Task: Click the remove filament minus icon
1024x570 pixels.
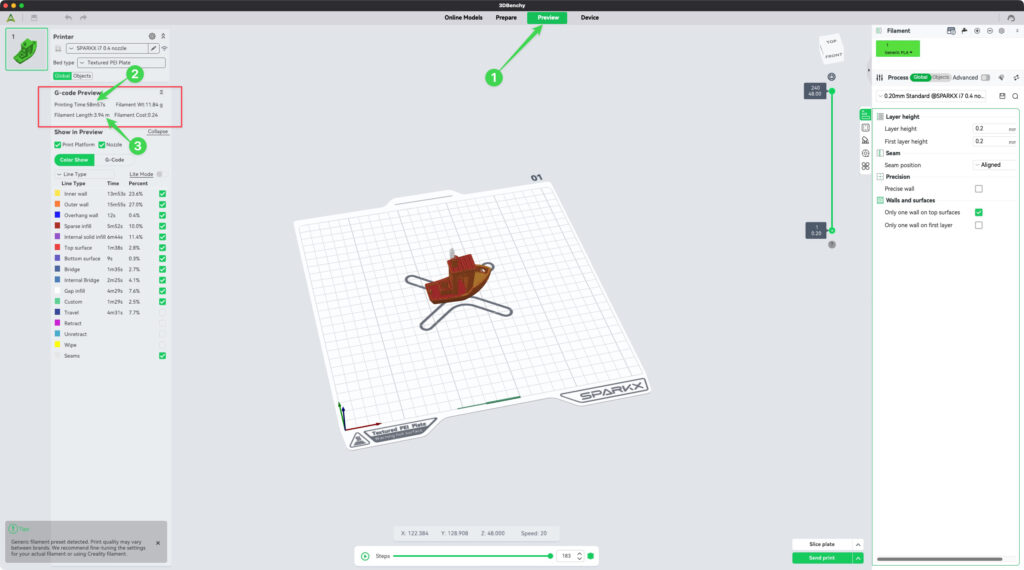Action: pos(989,31)
